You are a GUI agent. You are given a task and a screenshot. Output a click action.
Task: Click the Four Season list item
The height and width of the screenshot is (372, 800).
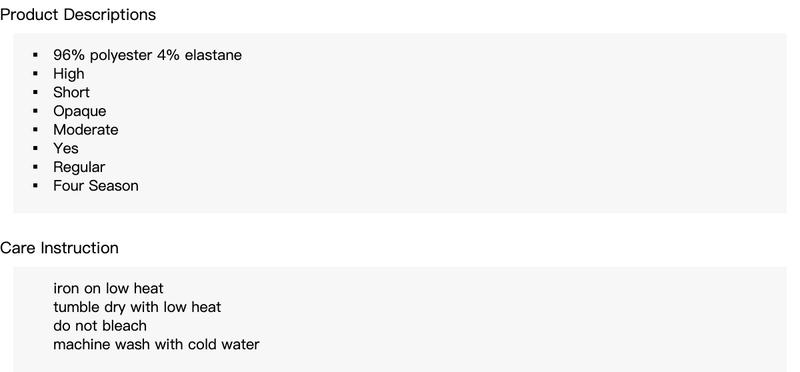(96, 186)
